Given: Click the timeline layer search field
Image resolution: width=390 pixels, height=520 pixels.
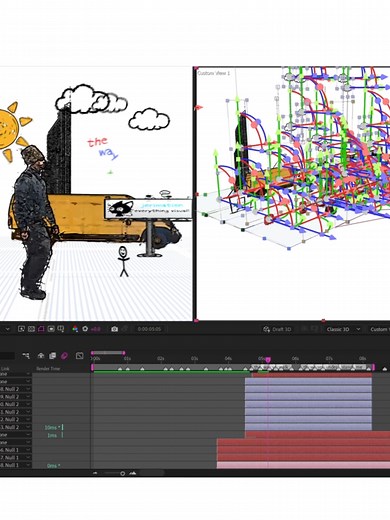Looking at the screenshot, I should (7, 356).
